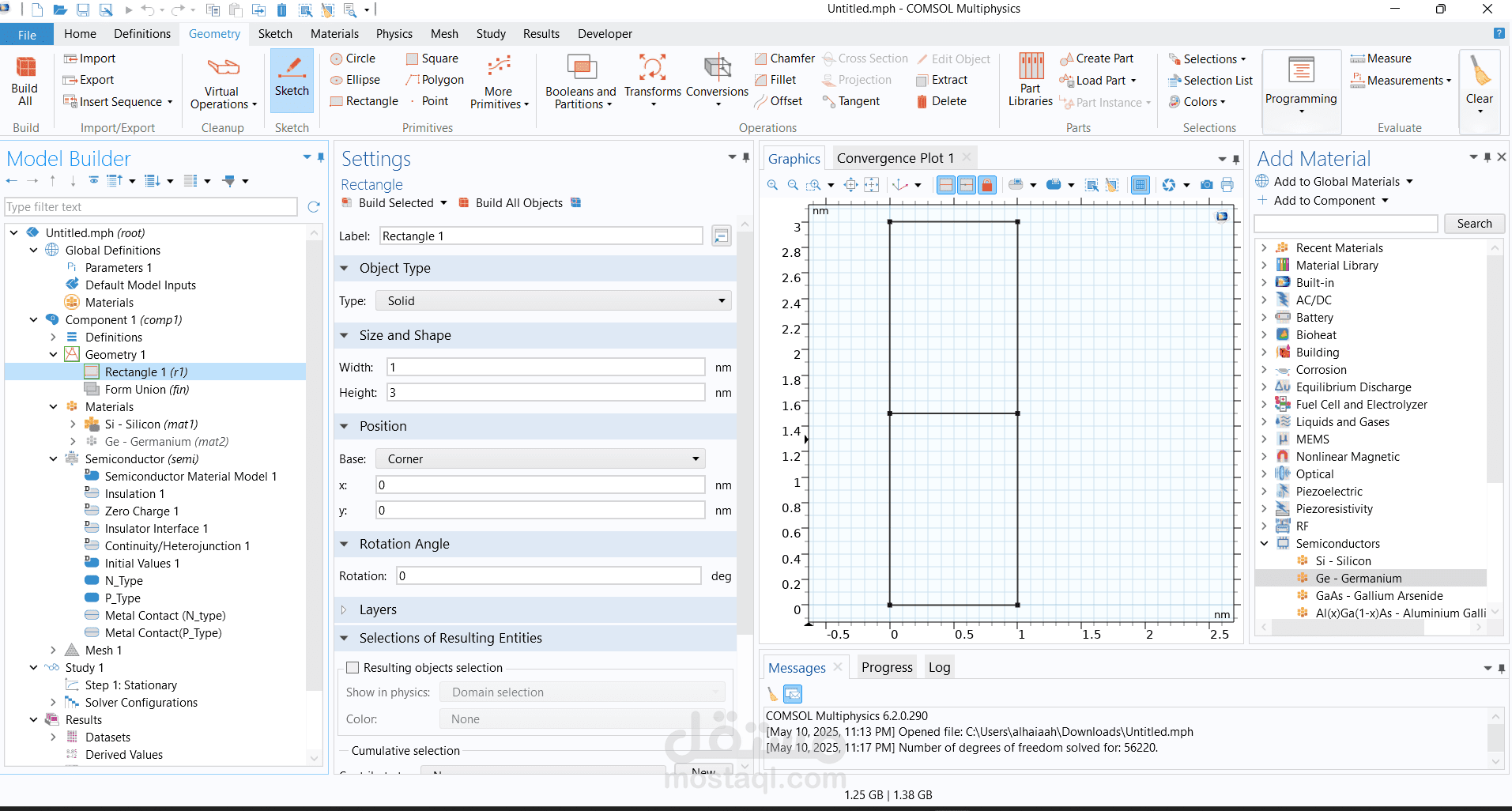
Task: Collapse the Semiconductors material category
Action: (x=1264, y=544)
